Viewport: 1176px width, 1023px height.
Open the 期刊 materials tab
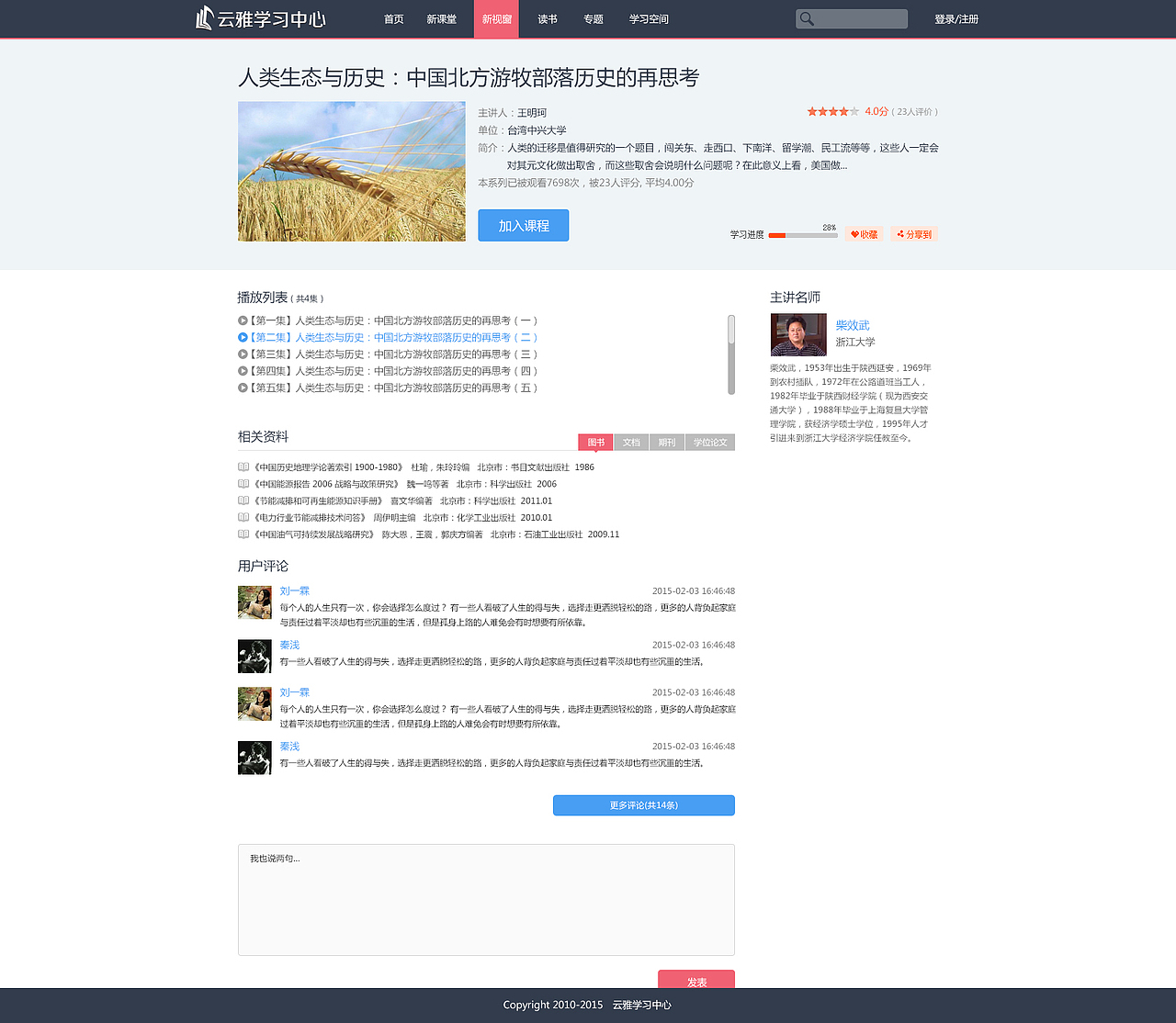(666, 442)
